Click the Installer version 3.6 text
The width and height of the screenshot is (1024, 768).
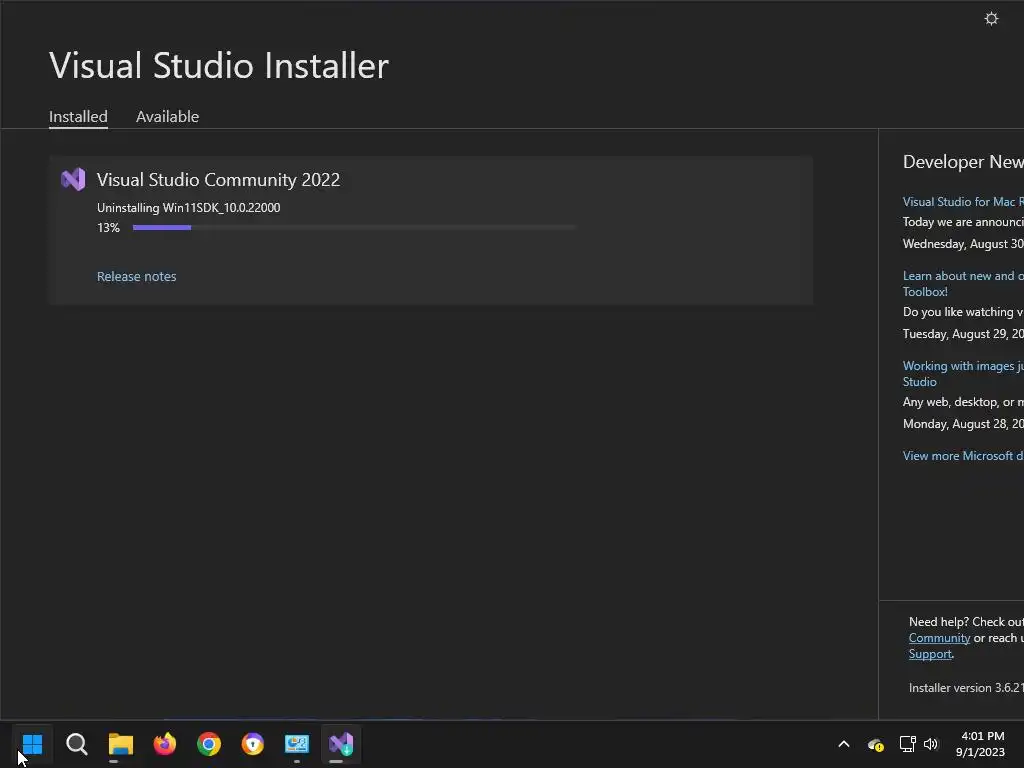pos(966,688)
